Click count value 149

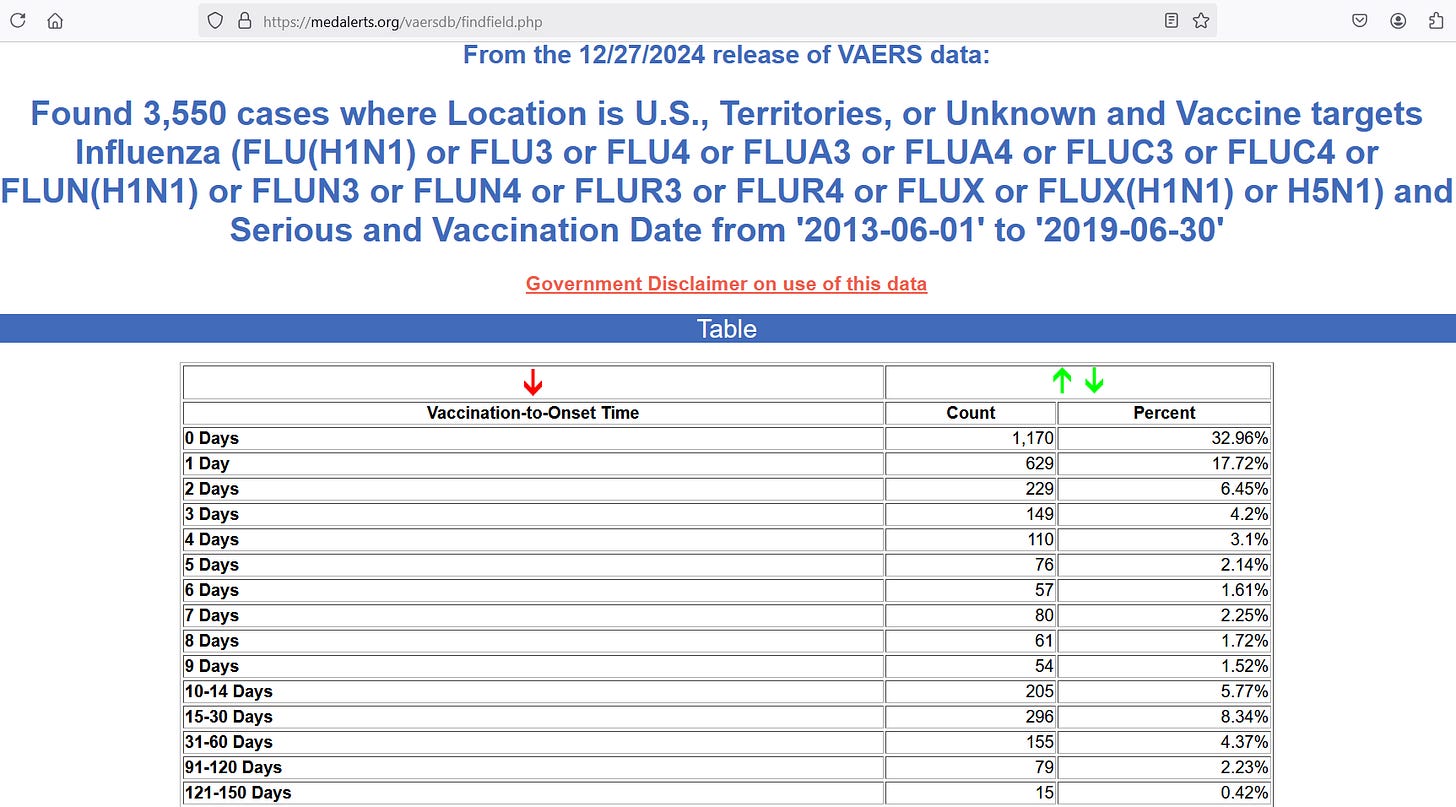click(x=1039, y=514)
